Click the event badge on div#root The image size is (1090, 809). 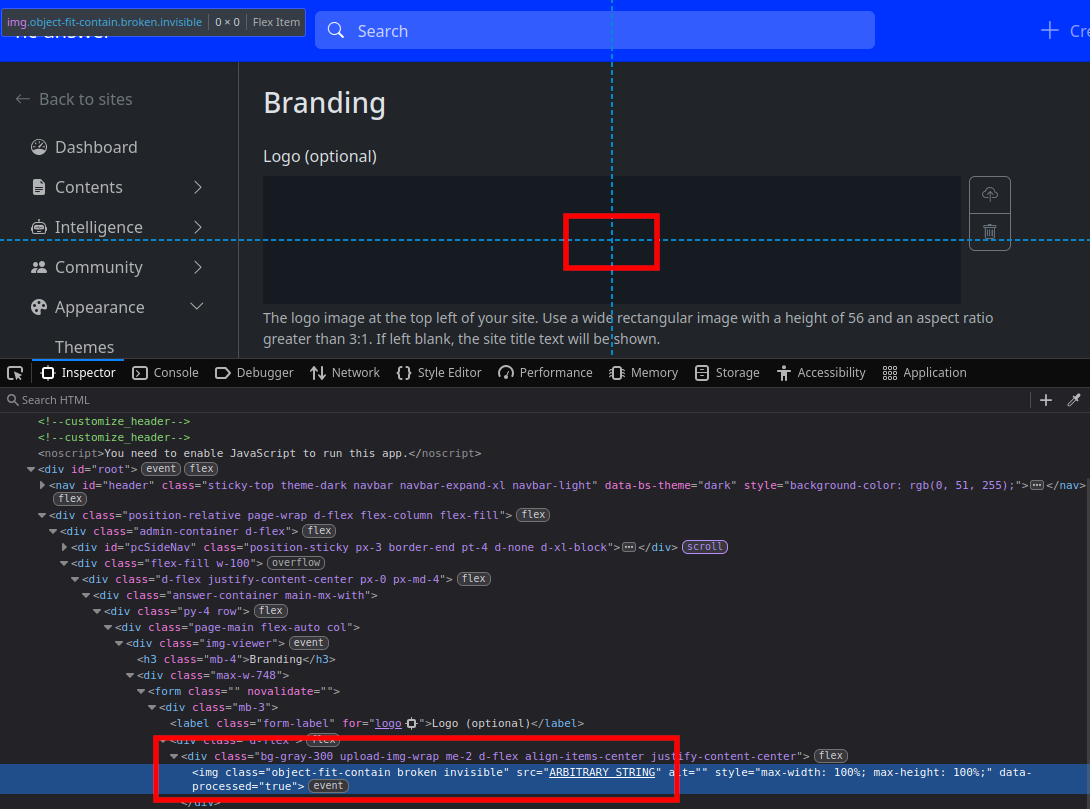[161, 469]
